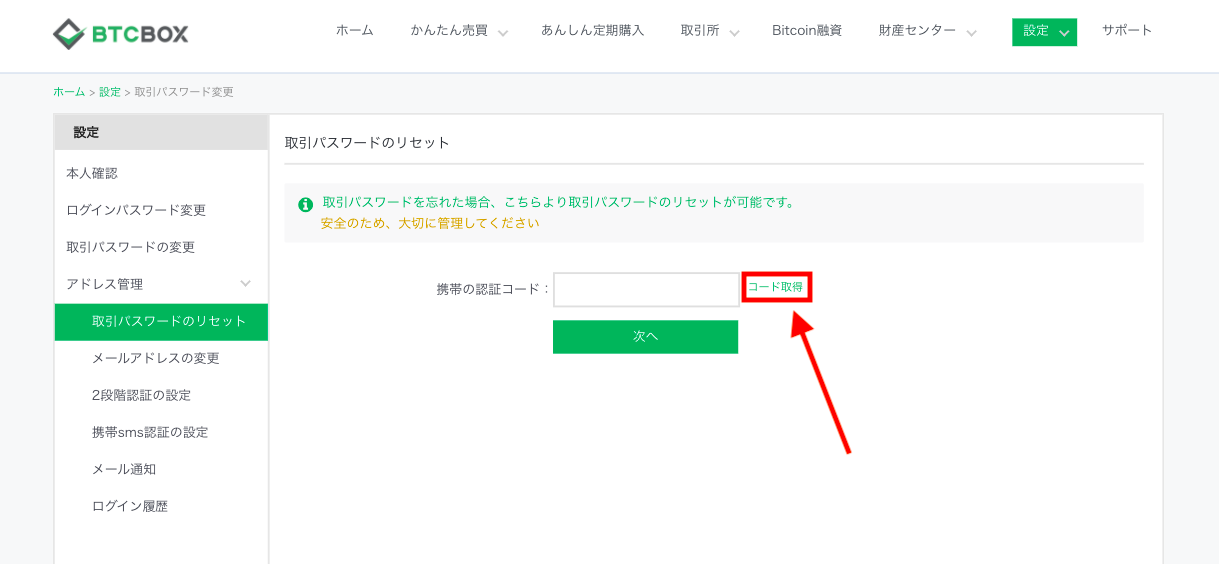Click the 取引パスワードのリセット page heading
Viewport: 1219px width, 564px height.
[x=367, y=143]
